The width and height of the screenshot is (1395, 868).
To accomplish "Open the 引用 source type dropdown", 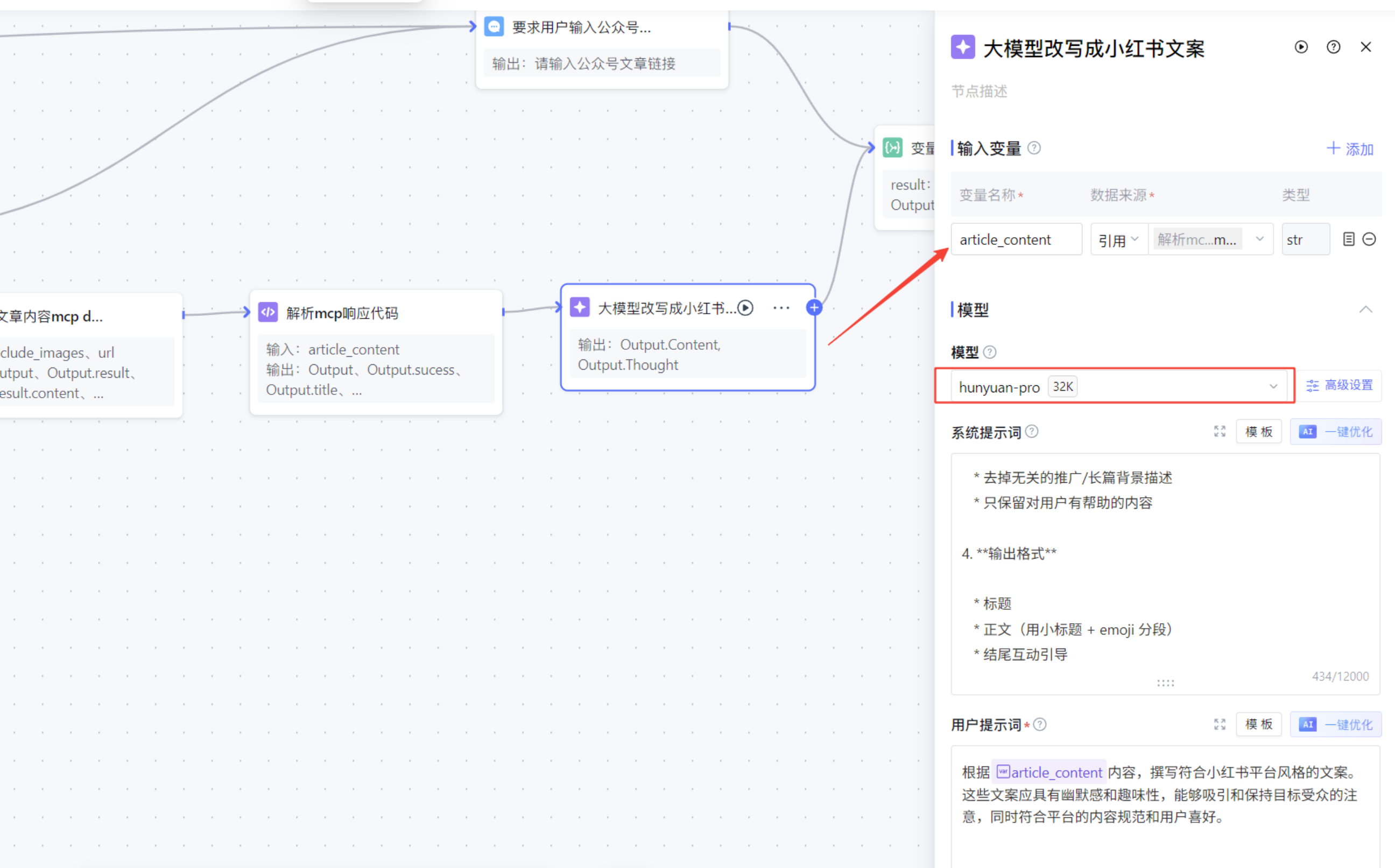I will (x=1118, y=239).
